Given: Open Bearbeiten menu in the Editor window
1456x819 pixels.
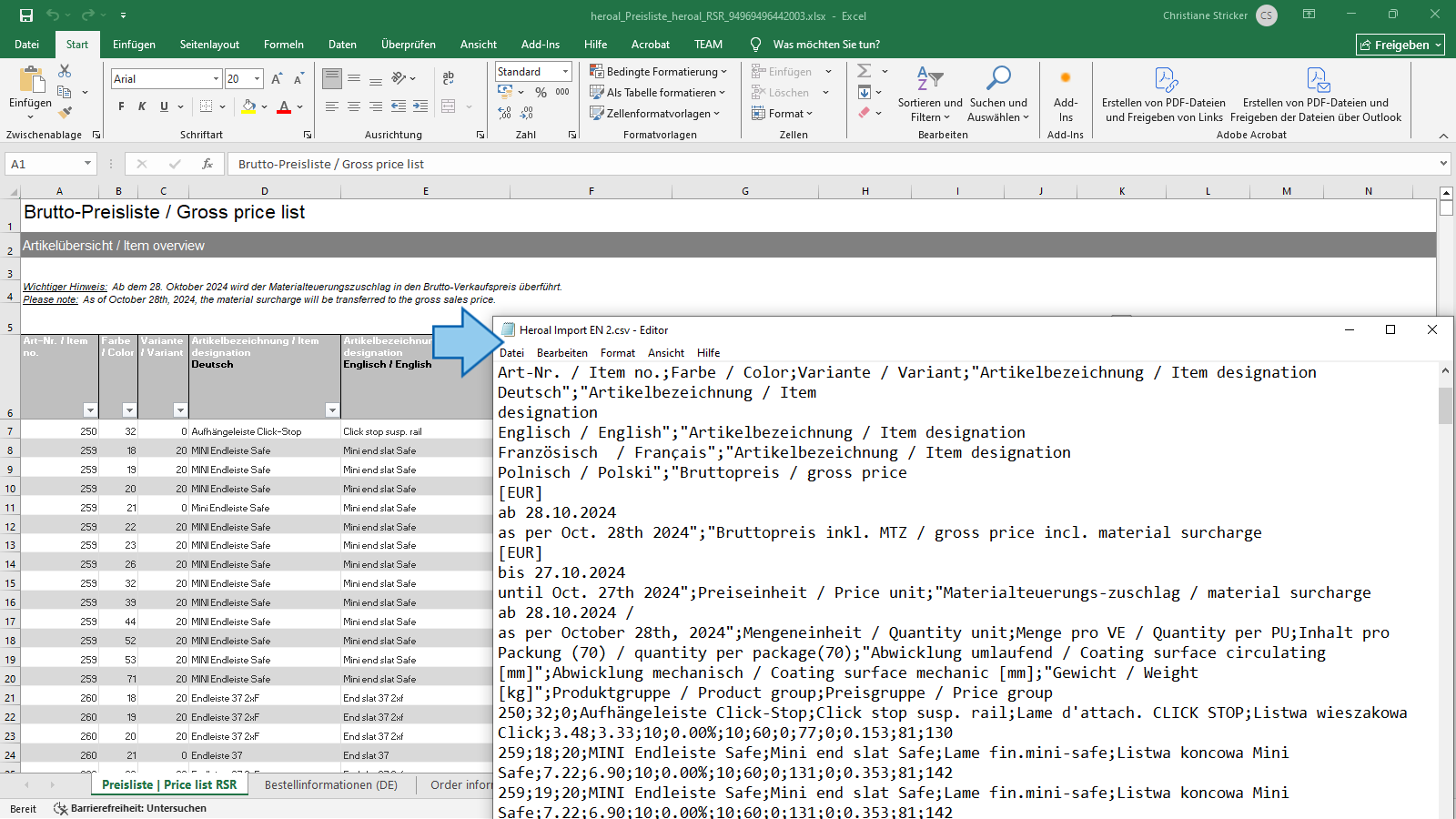Looking at the screenshot, I should (x=561, y=353).
